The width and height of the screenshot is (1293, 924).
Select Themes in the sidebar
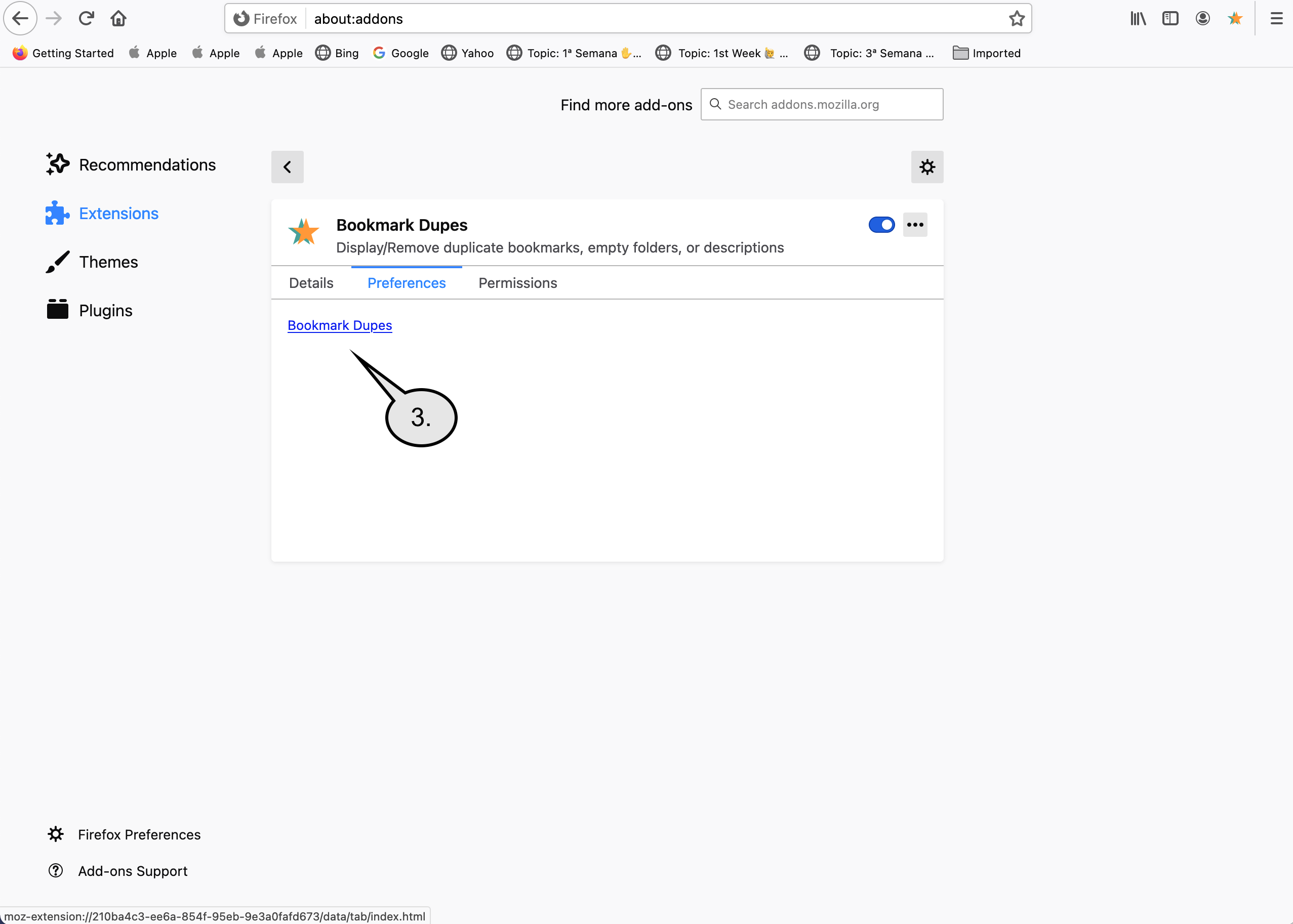click(108, 262)
